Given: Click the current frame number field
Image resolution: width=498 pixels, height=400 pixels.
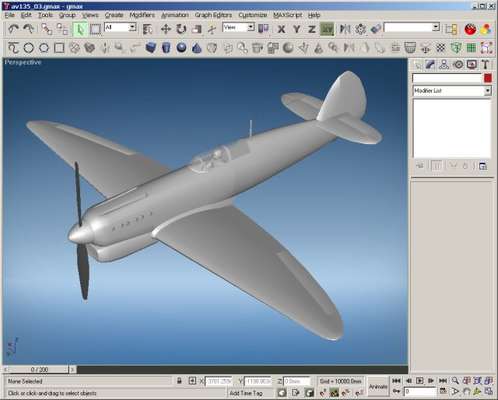Looking at the screenshot, I should click(420, 391).
